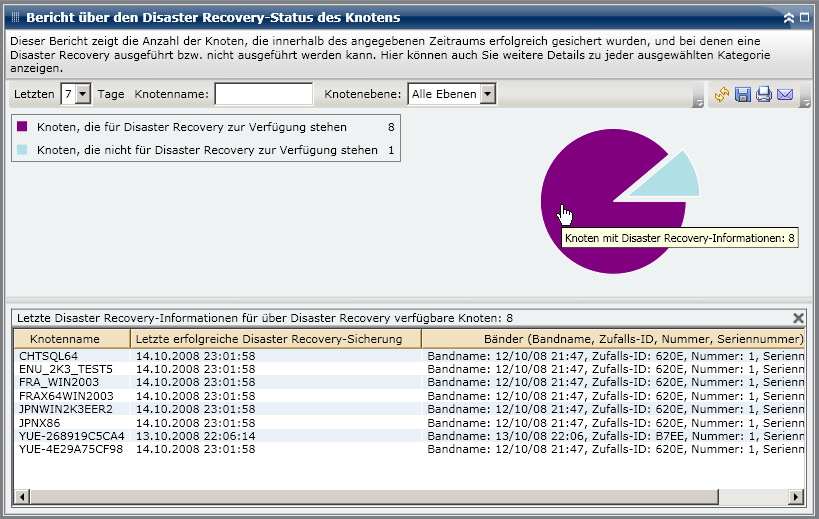Viewport: 819px width, 519px height.
Task: Close the Disaster Recovery details table
Action: [x=798, y=318]
